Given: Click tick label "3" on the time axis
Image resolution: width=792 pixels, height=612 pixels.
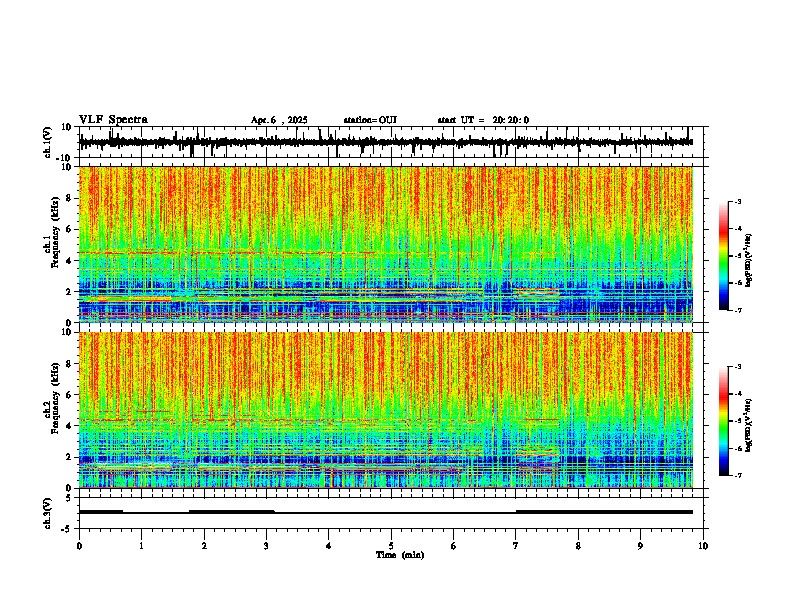Looking at the screenshot, I should pyautogui.click(x=266, y=546).
